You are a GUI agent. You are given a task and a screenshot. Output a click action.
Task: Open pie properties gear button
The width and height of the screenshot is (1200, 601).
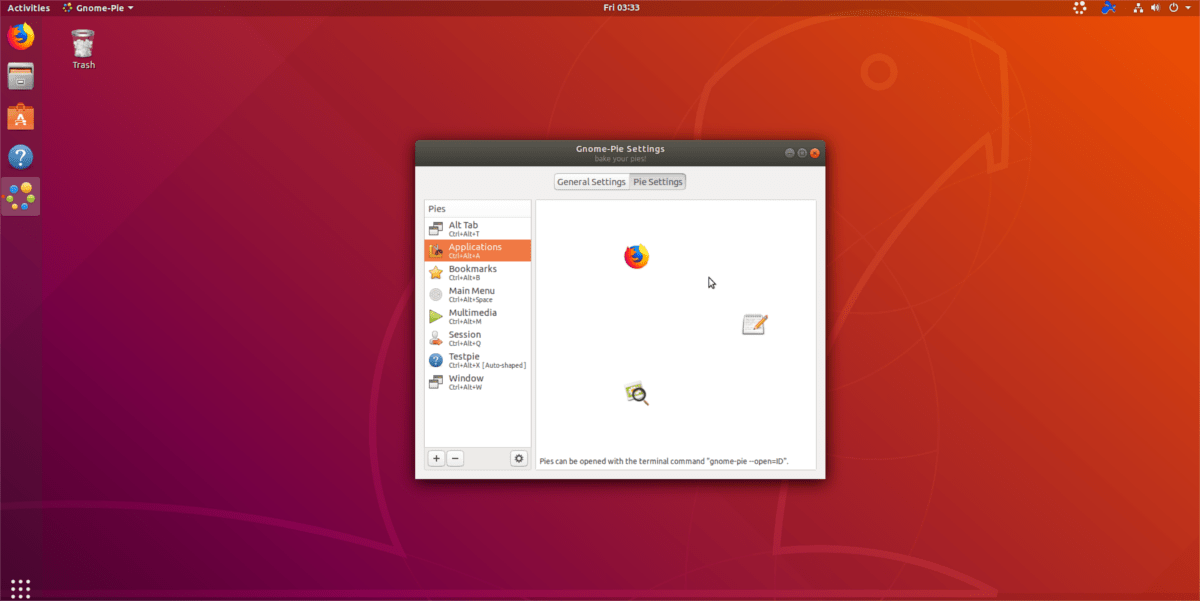518,458
